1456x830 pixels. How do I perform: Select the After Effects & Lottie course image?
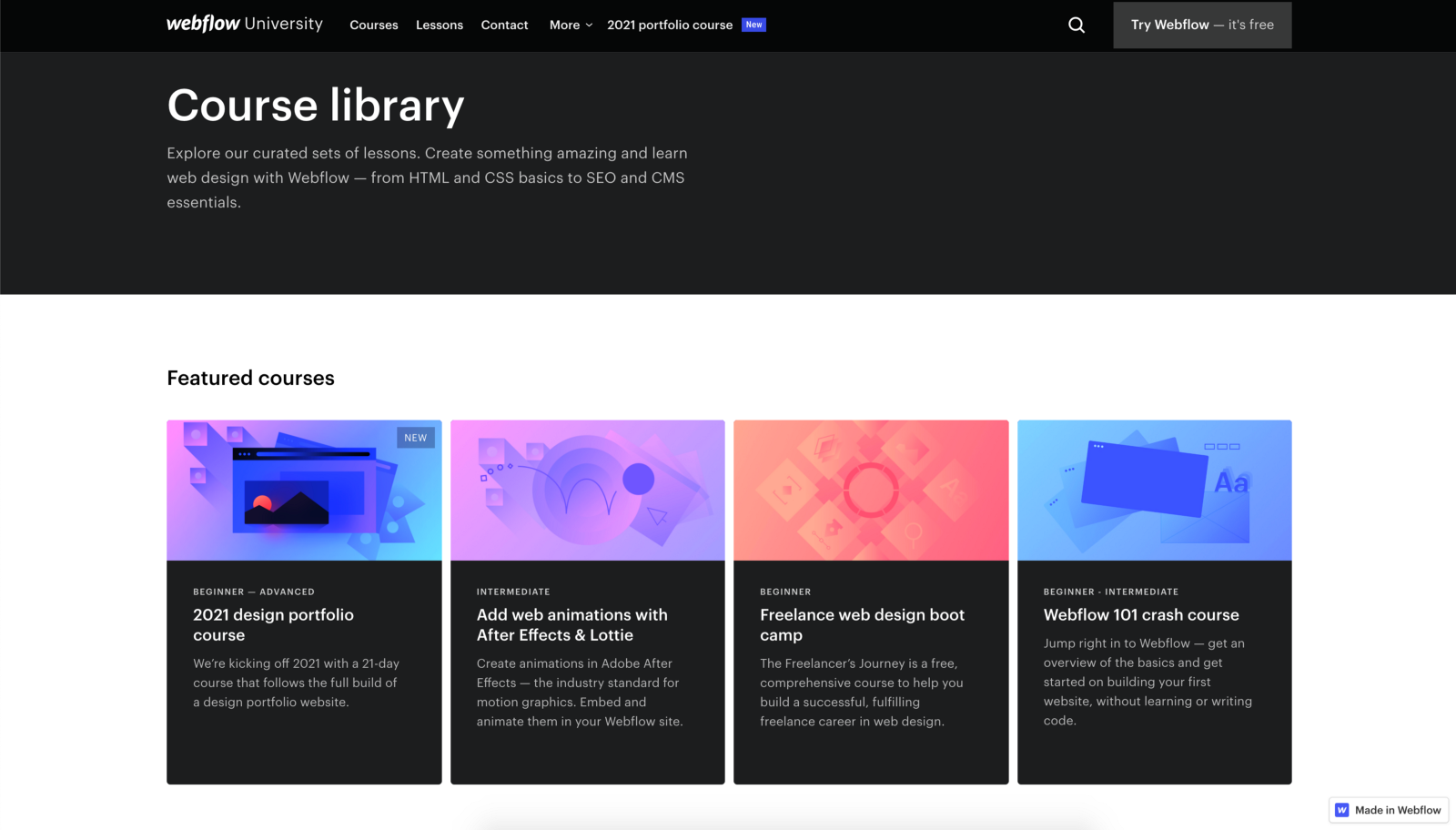click(x=587, y=489)
